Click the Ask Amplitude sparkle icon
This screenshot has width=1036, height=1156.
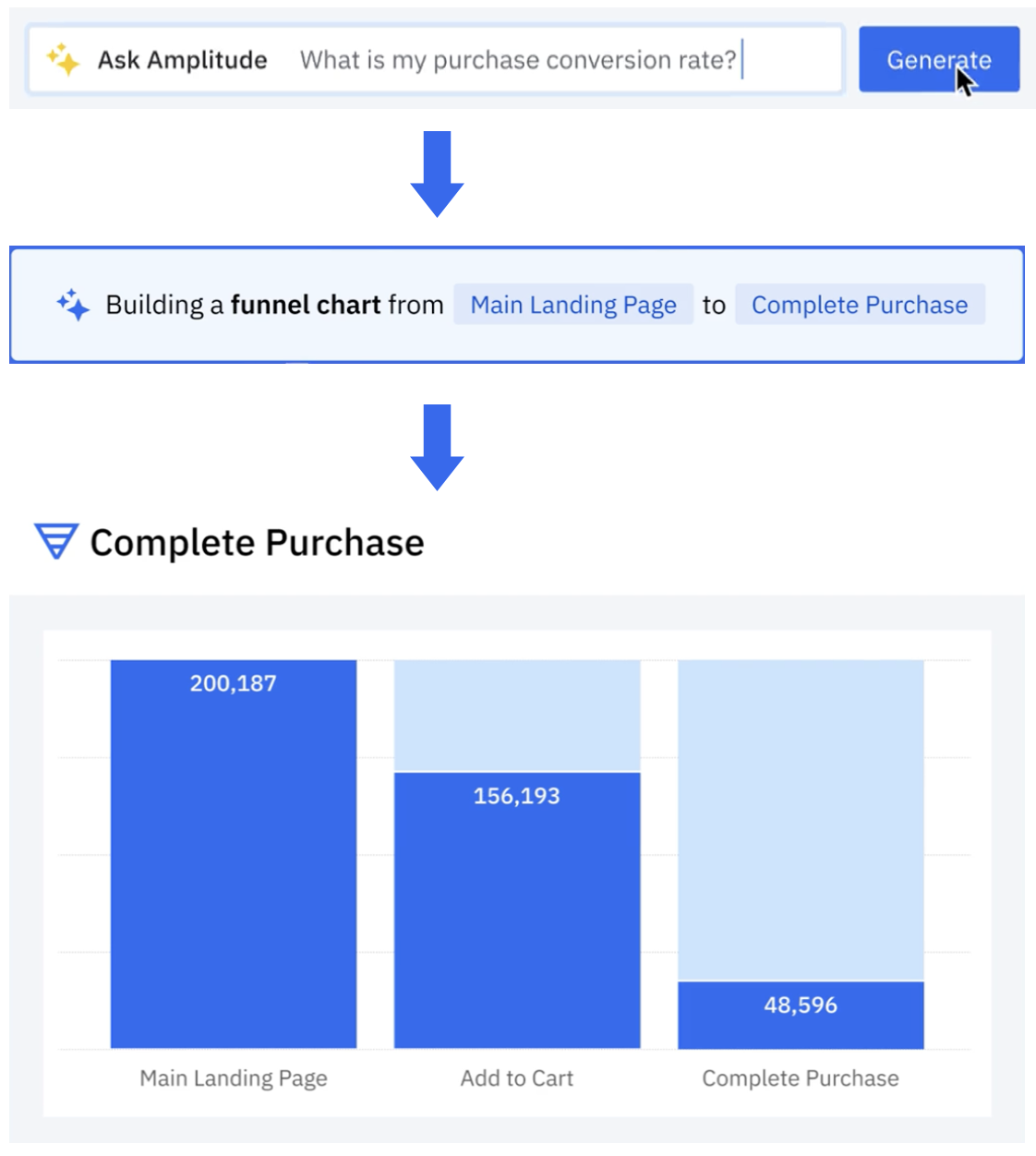coord(64,59)
